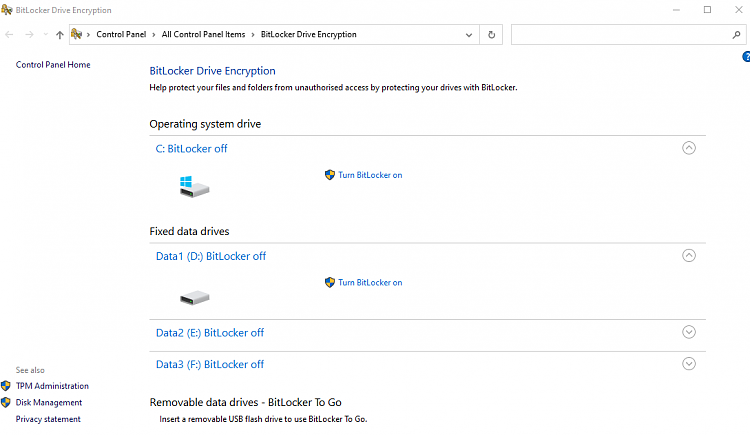Viewport: 750px width, 435px height.
Task: Collapse the C: drive section chevron
Action: (689, 148)
